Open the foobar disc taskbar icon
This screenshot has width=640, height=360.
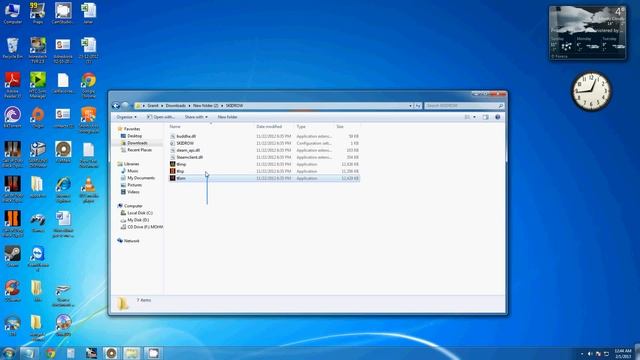pos(111,353)
